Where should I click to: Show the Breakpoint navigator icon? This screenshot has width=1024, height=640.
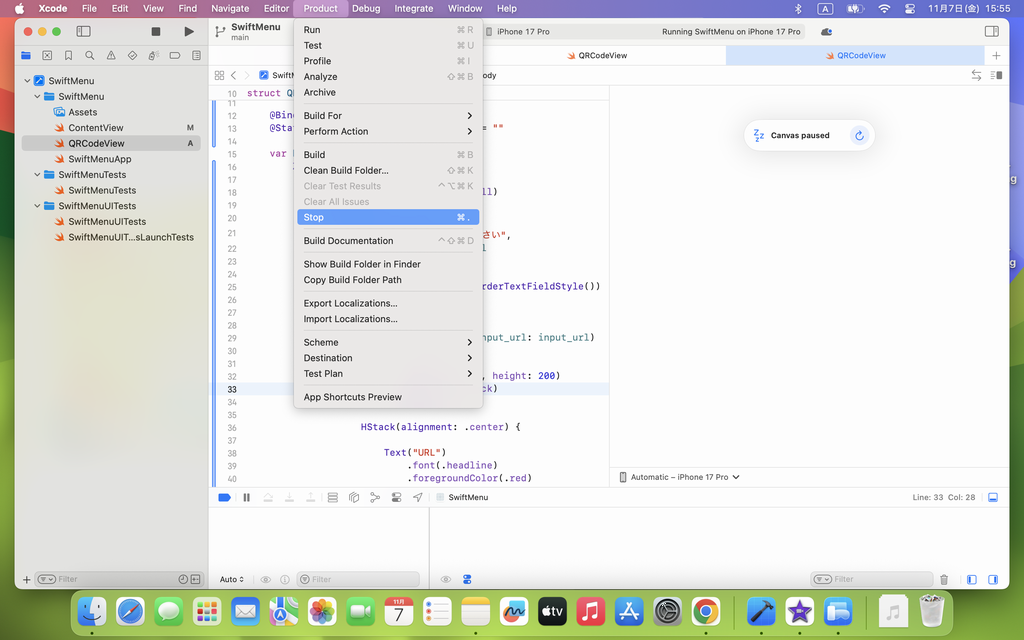175,56
